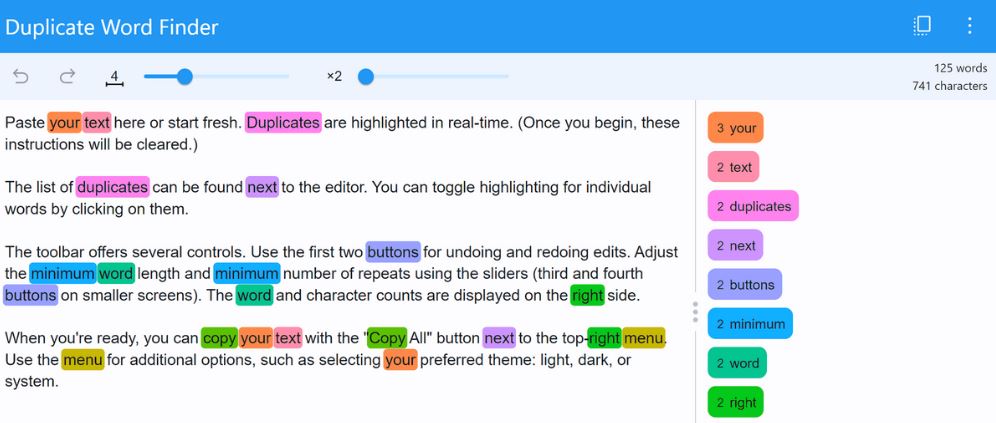This screenshot has height=423, width=996.
Task: Click the panel divider drag handle dots
Action: pos(695,312)
